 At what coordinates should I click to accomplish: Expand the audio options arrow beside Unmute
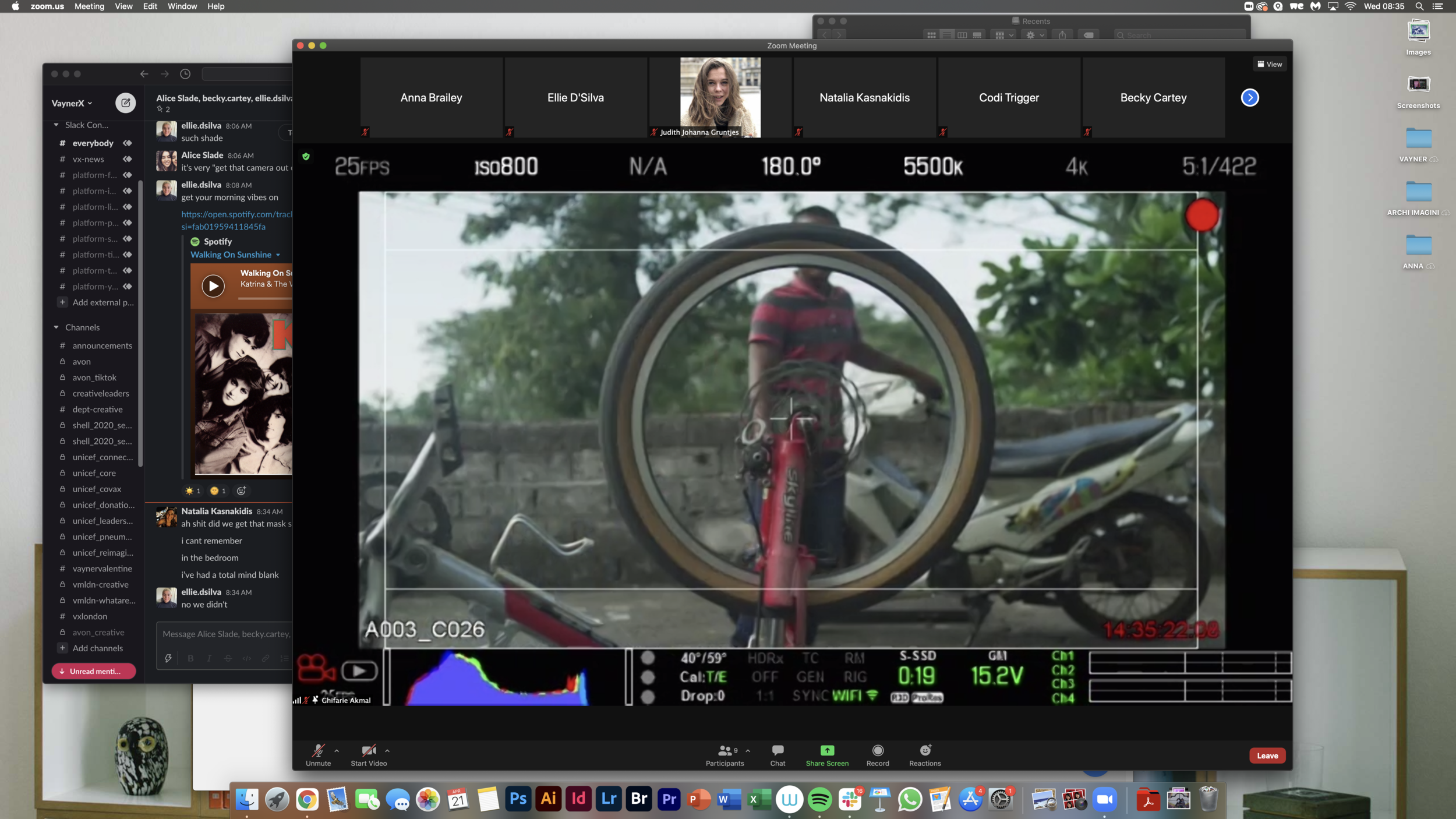pos(337,751)
